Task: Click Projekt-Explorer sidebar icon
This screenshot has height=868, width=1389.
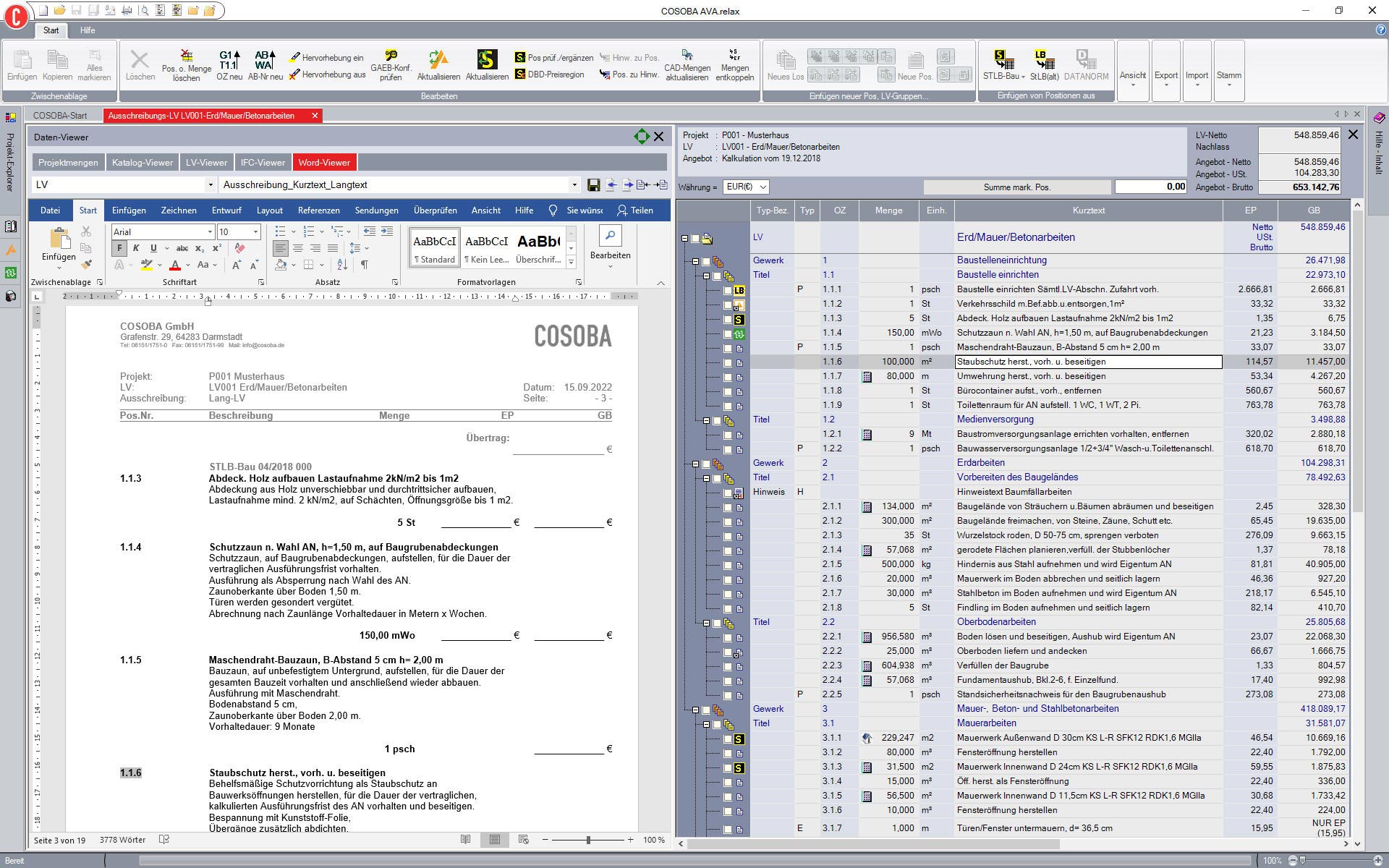Action: pos(10,117)
